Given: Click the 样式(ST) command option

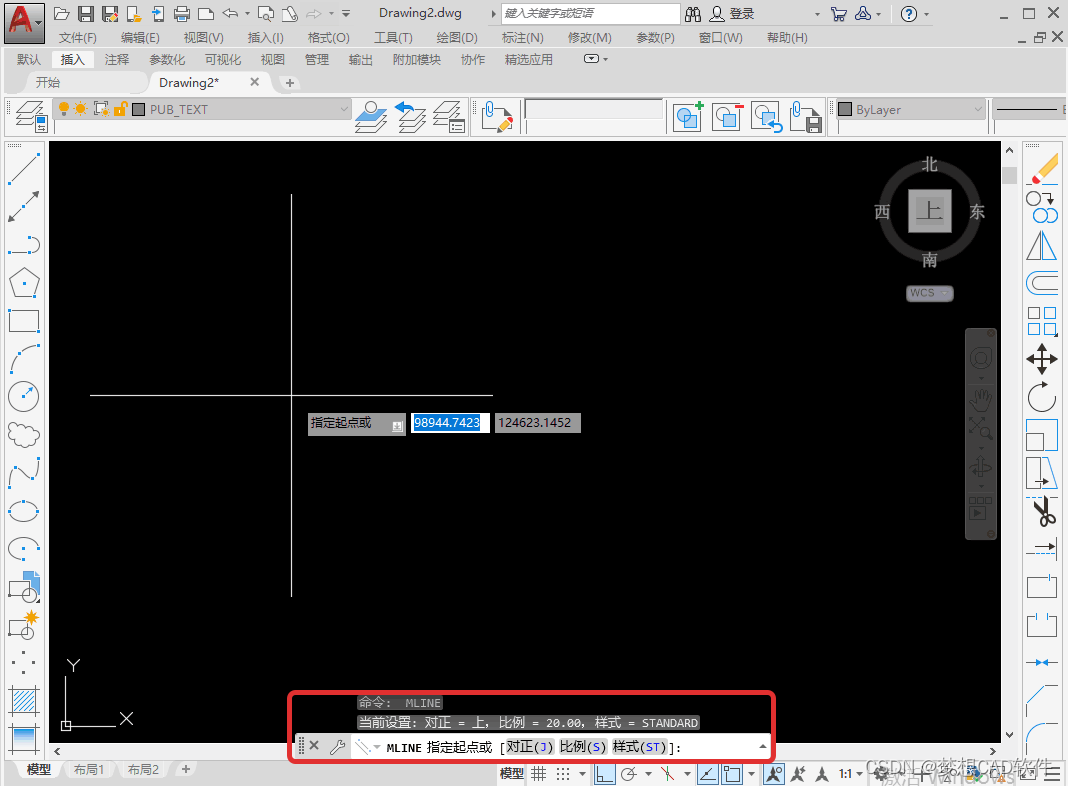Looking at the screenshot, I should (x=639, y=747).
